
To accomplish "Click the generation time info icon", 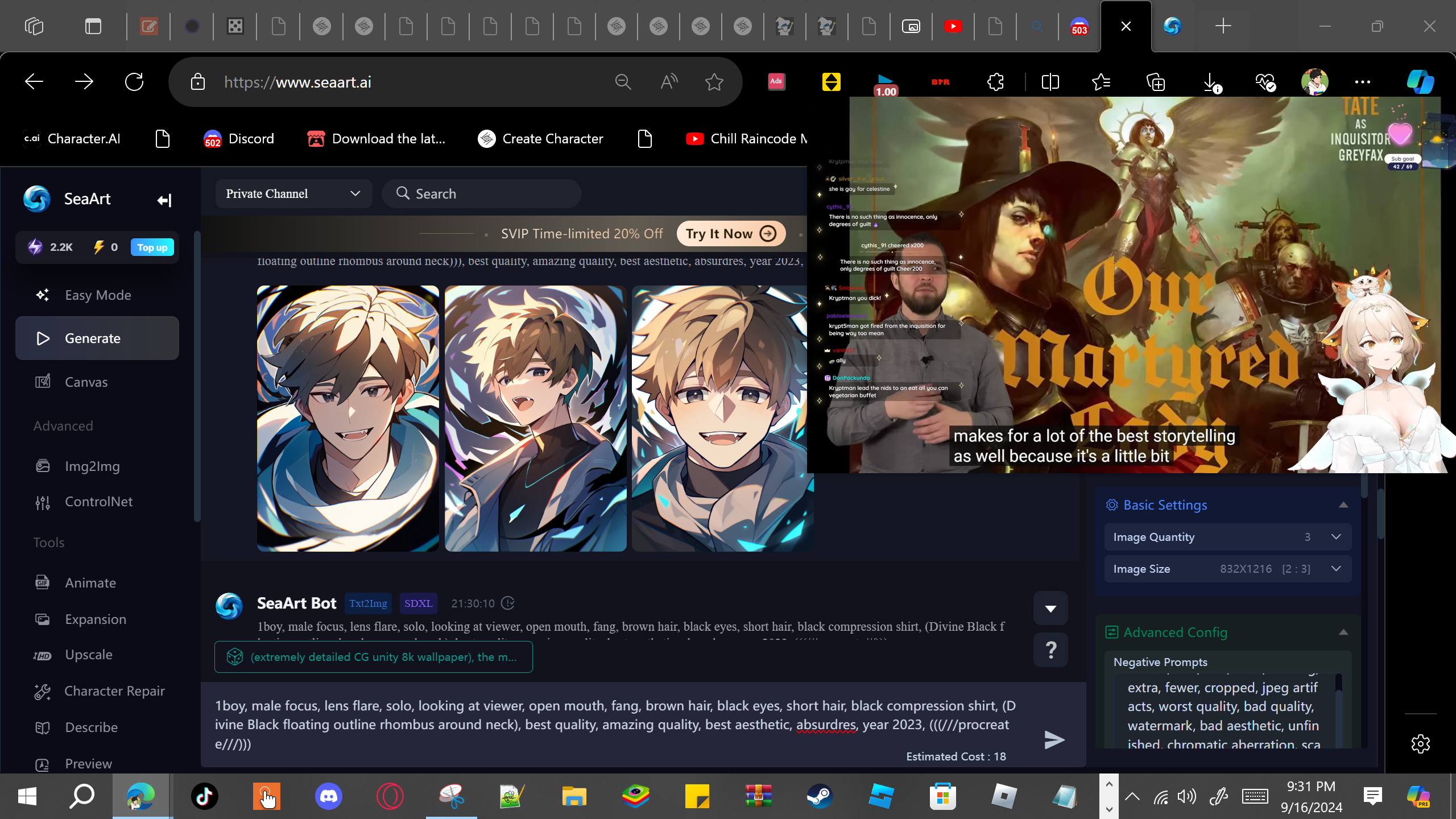I will click(508, 603).
